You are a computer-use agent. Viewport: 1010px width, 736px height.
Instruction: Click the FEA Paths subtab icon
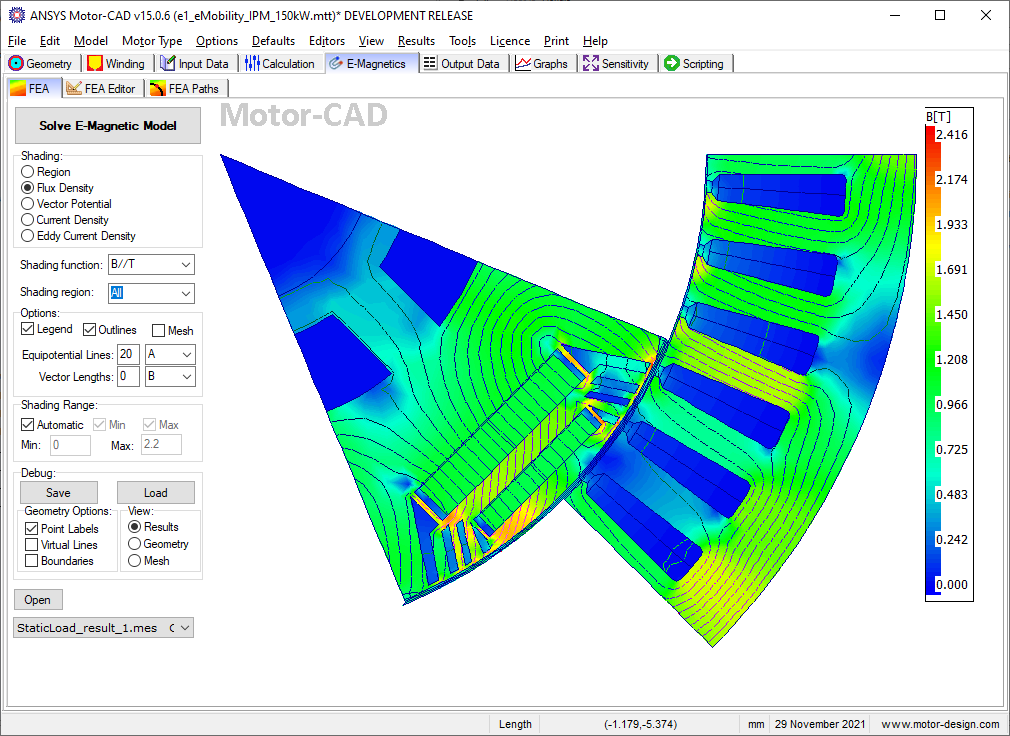coord(158,88)
